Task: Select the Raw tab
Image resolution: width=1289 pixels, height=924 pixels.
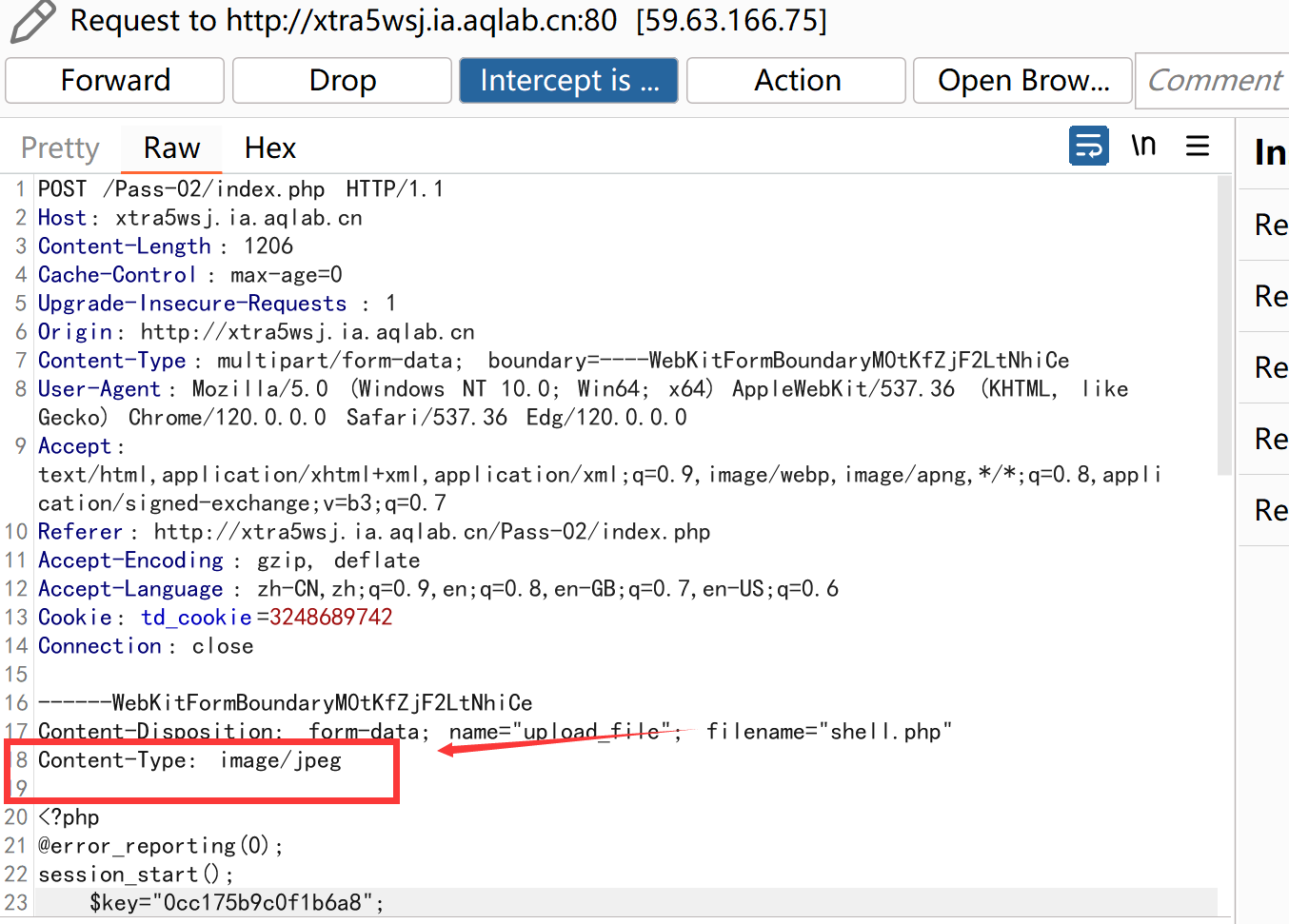Action: tap(172, 147)
